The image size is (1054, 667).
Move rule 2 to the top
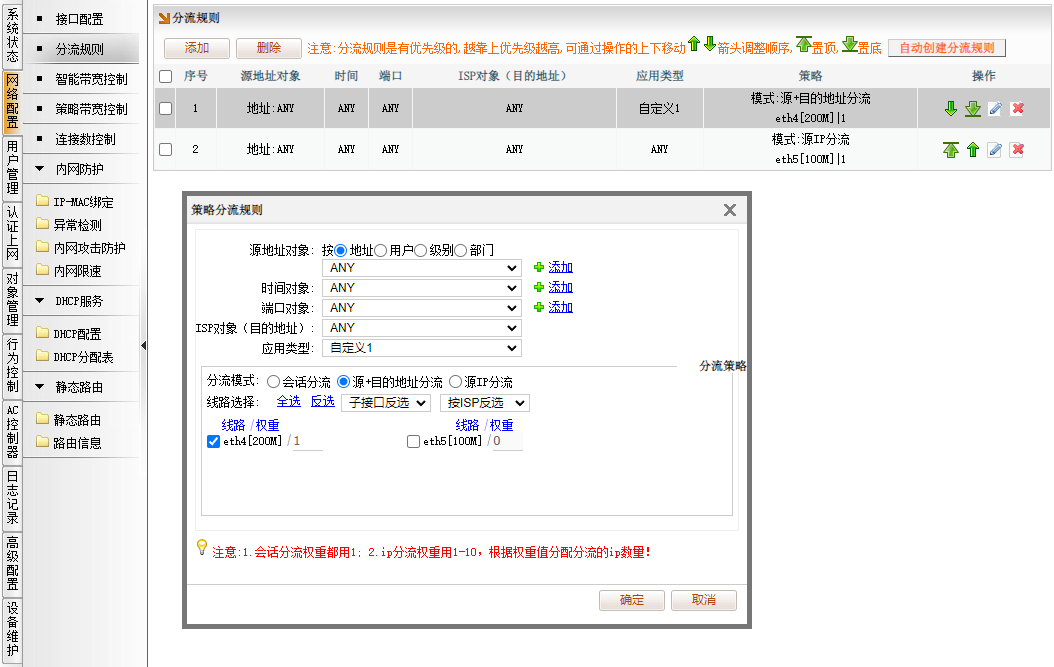[951, 150]
